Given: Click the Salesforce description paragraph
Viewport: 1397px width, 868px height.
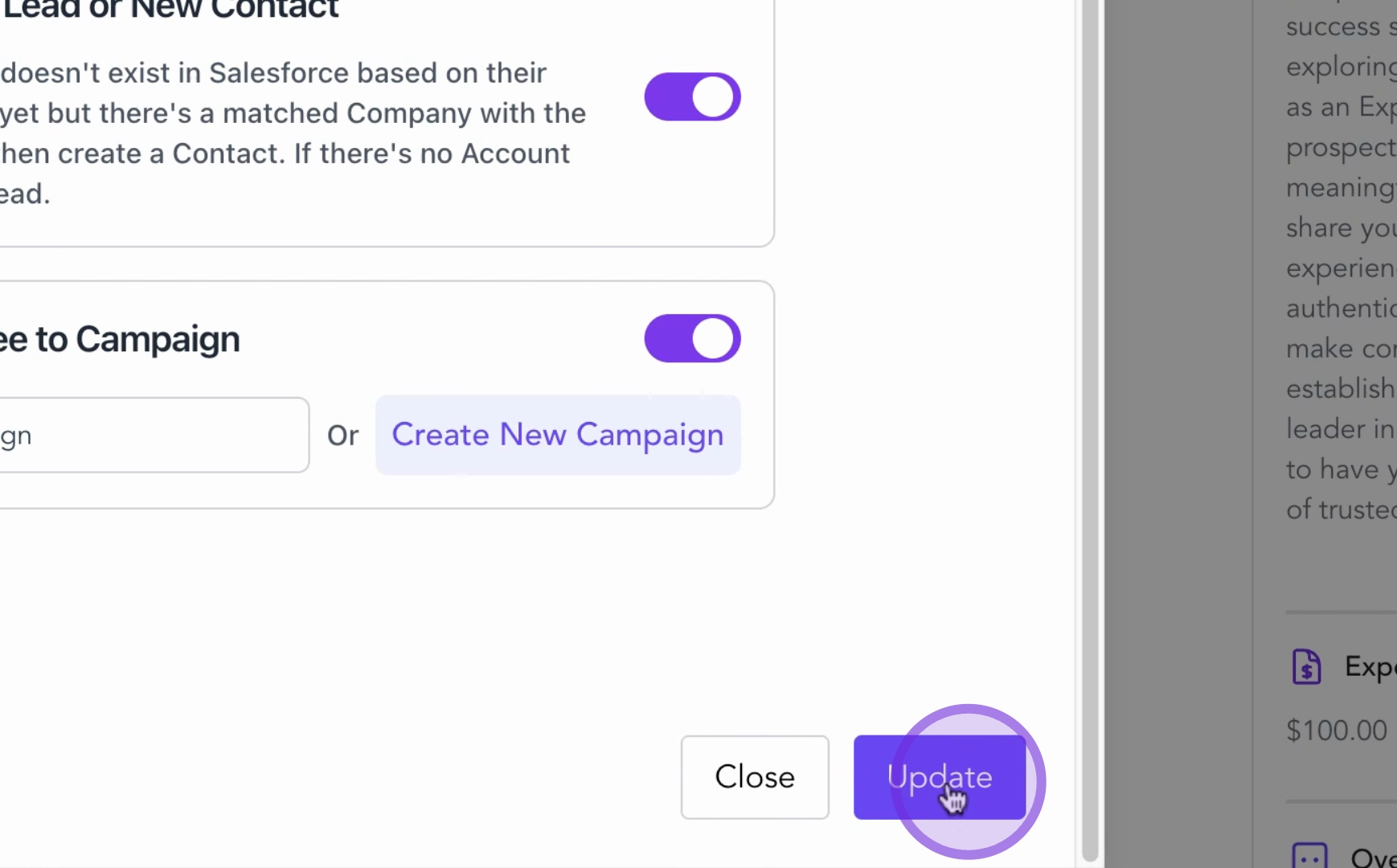Looking at the screenshot, I should click(x=289, y=133).
